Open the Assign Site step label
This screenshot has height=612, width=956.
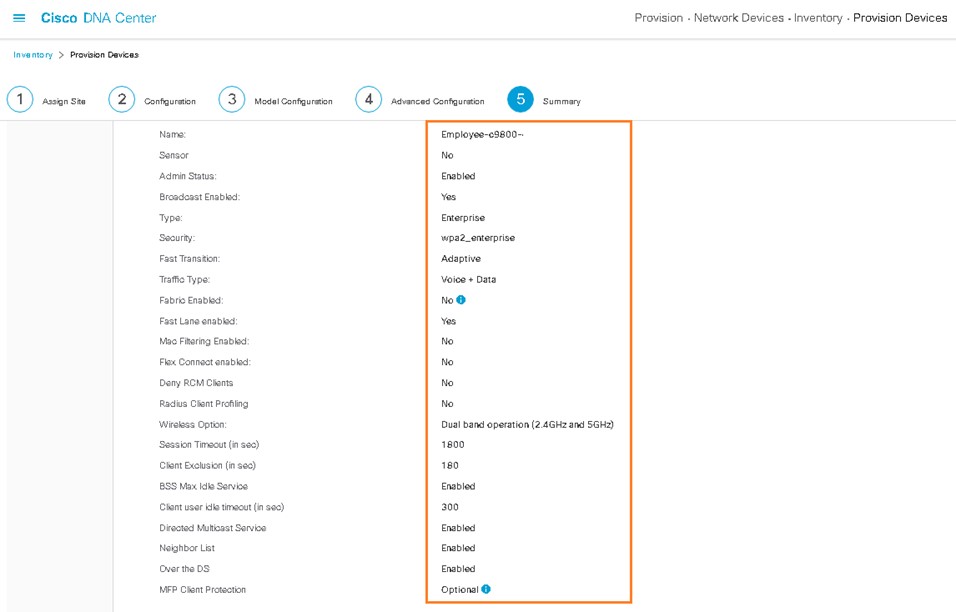point(64,101)
